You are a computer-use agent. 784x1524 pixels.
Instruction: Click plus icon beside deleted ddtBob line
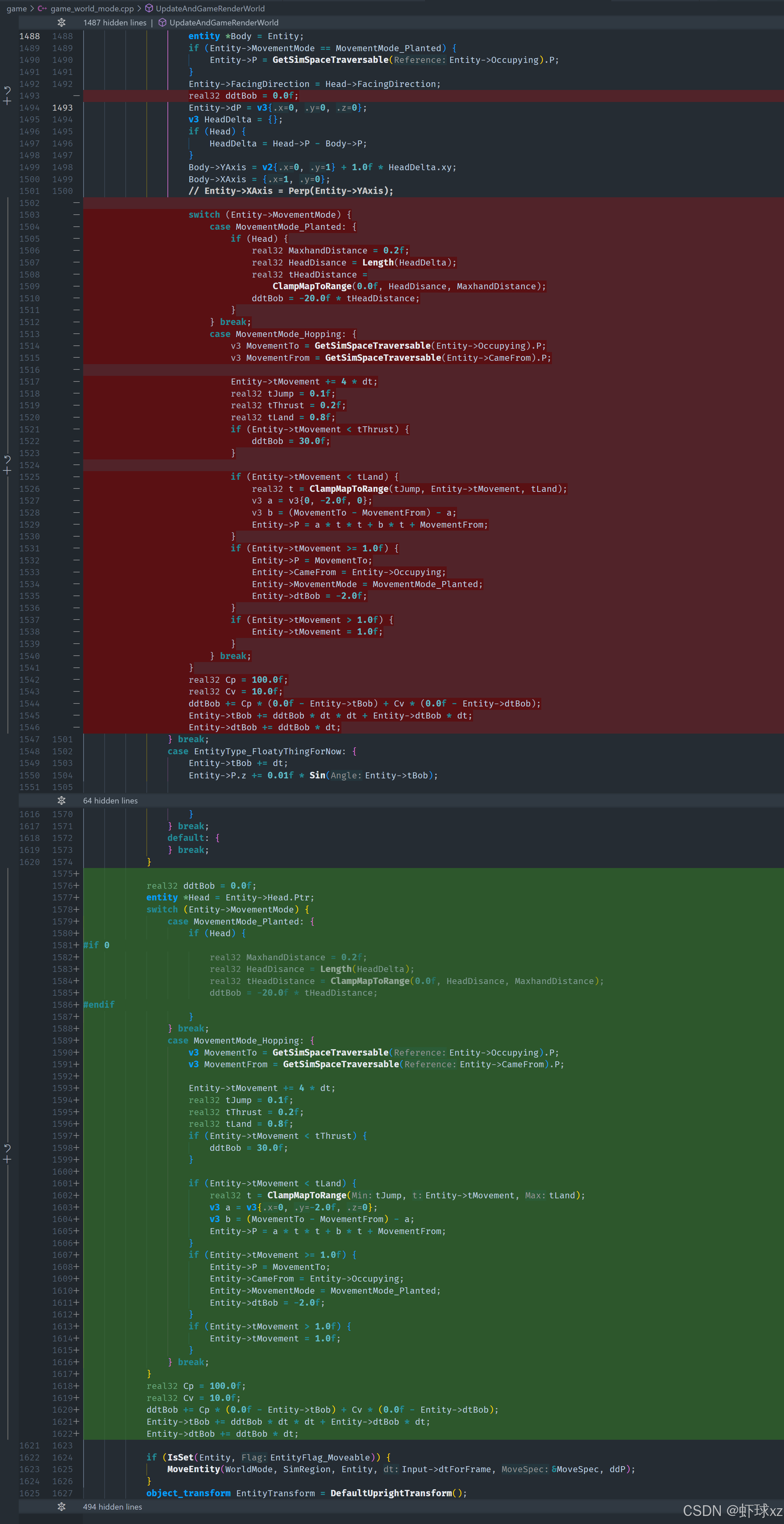(7, 101)
